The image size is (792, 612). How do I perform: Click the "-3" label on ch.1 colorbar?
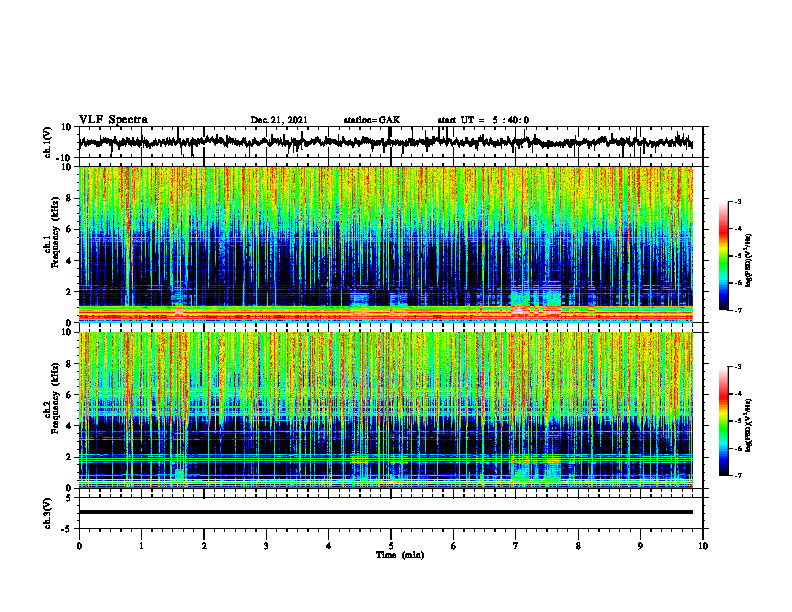click(738, 202)
